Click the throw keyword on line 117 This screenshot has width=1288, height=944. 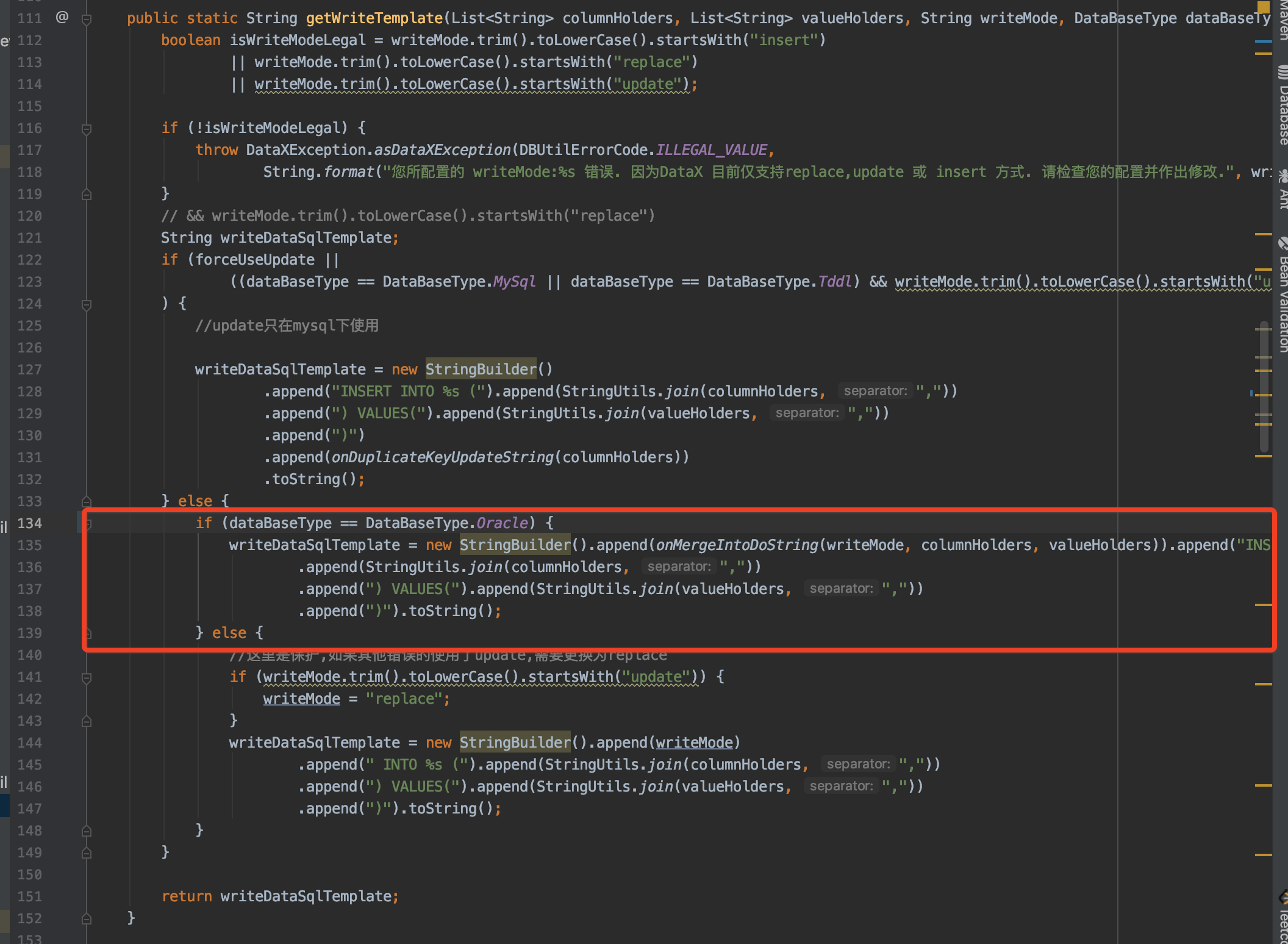click(216, 150)
